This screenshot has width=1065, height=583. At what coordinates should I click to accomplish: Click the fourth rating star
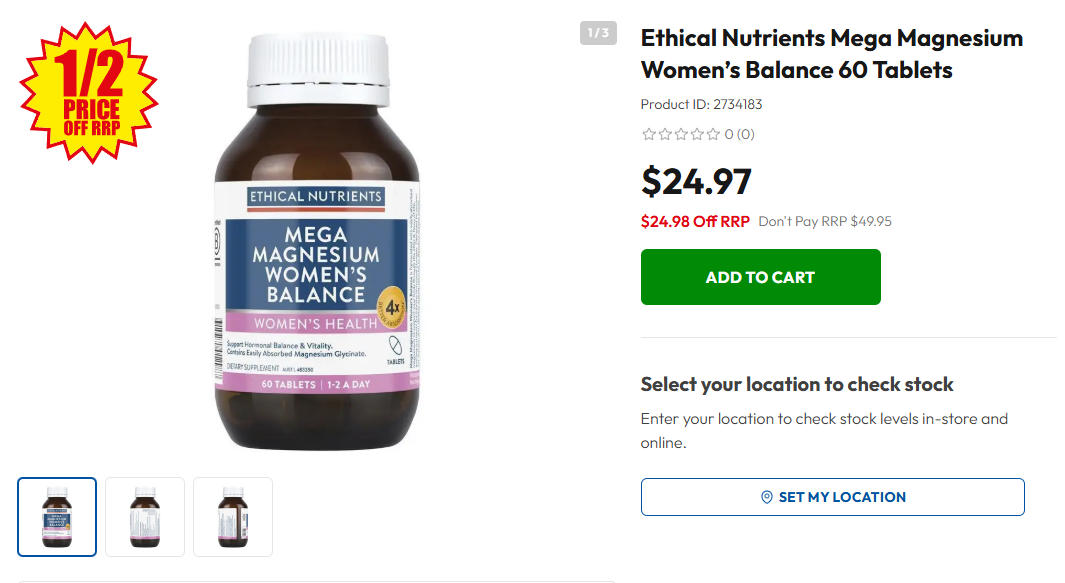(x=697, y=134)
